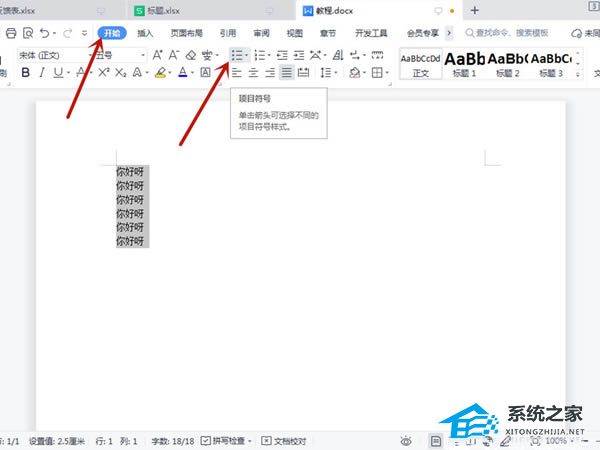Center align text

tap(253, 72)
